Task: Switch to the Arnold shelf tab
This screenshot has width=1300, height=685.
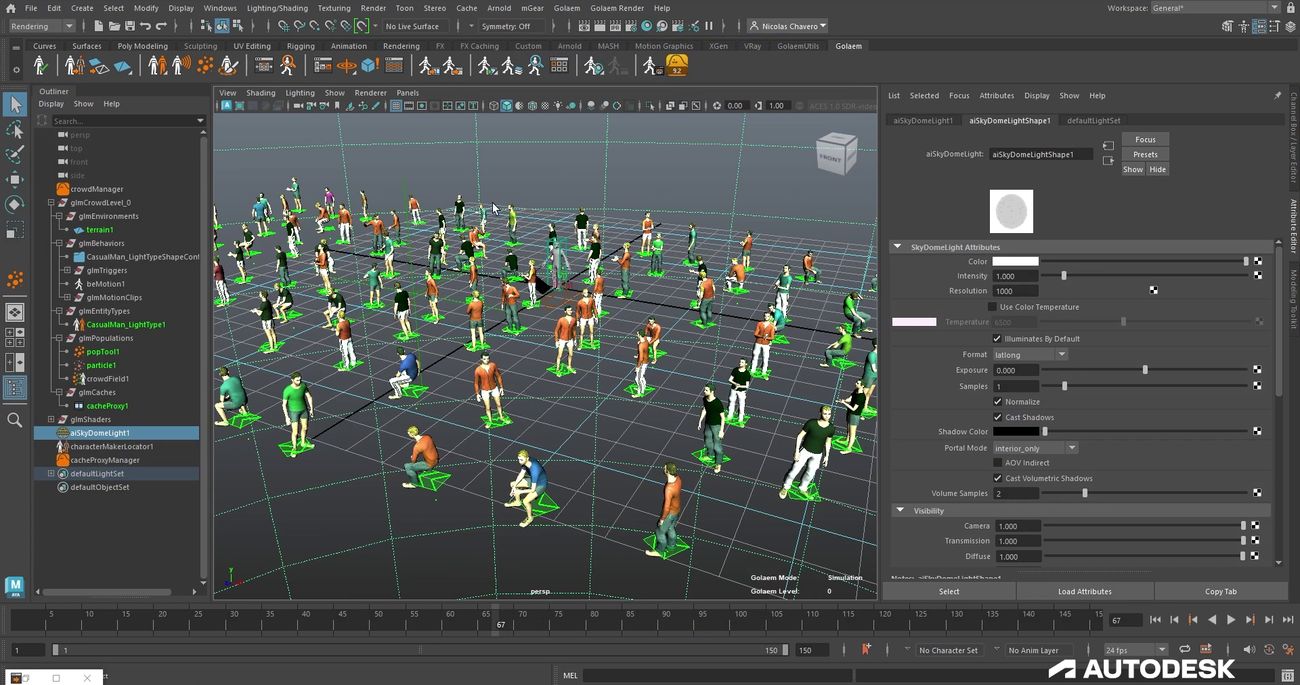Action: point(569,46)
